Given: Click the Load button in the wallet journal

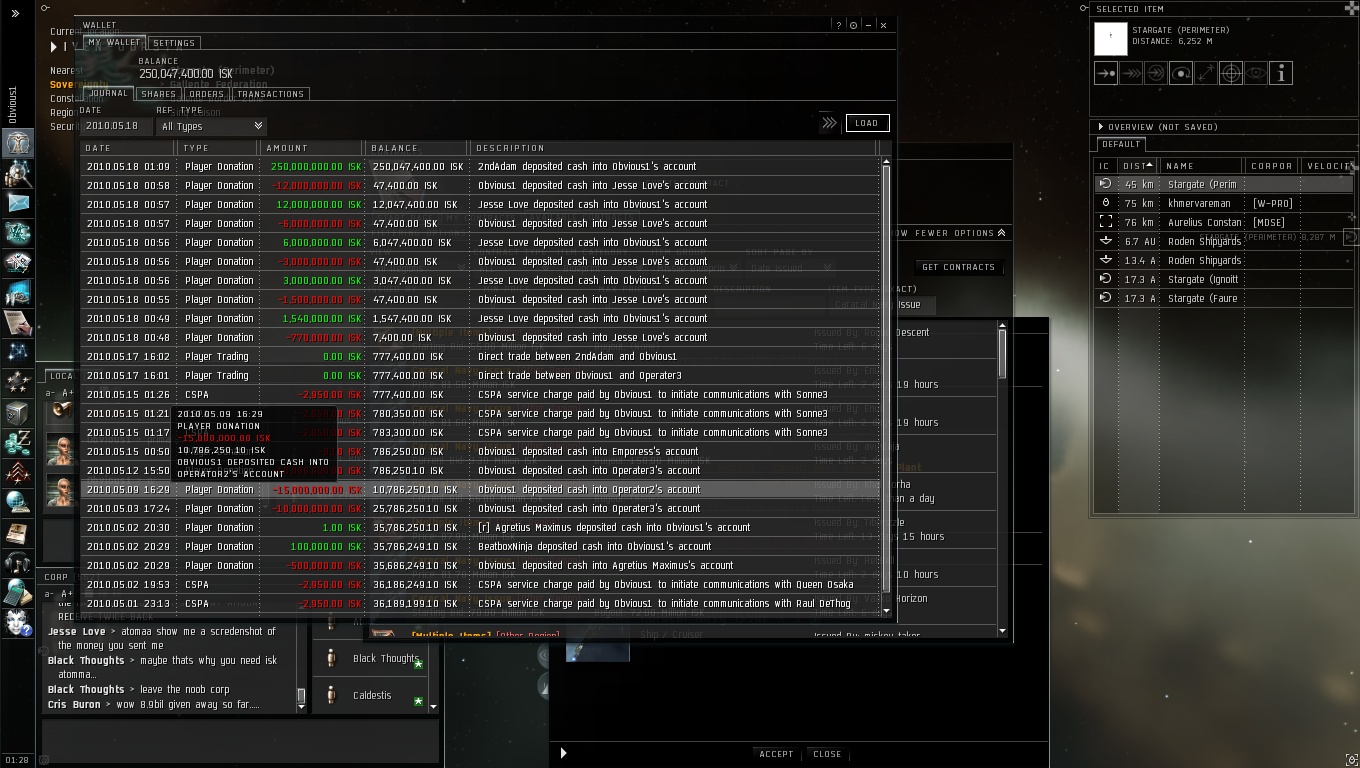Looking at the screenshot, I should coord(867,123).
